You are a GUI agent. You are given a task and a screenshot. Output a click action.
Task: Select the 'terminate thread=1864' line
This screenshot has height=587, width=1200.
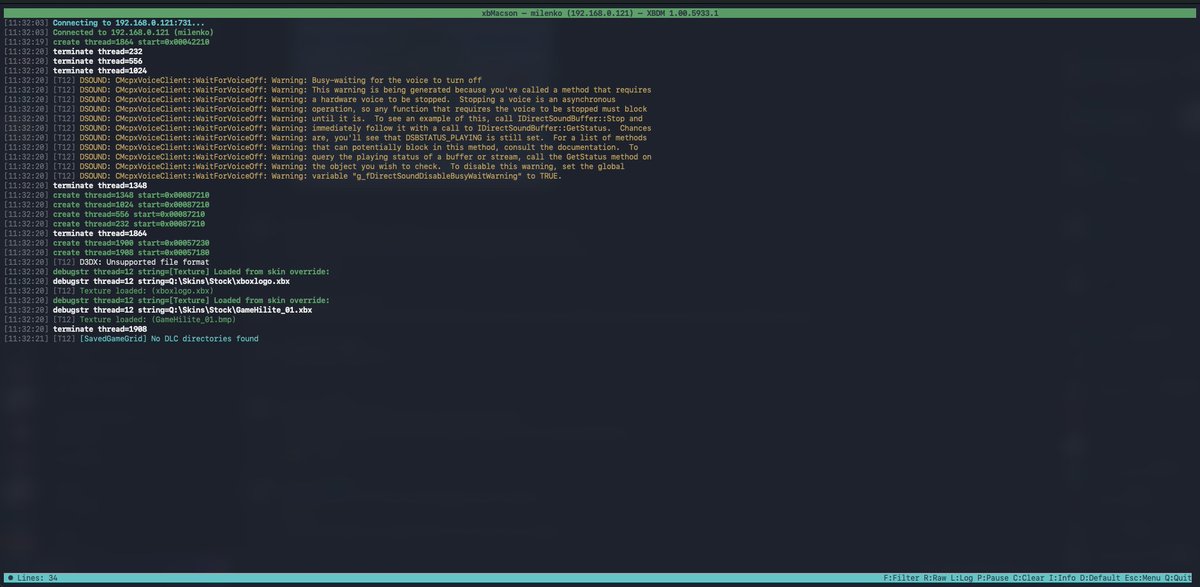click(101, 233)
